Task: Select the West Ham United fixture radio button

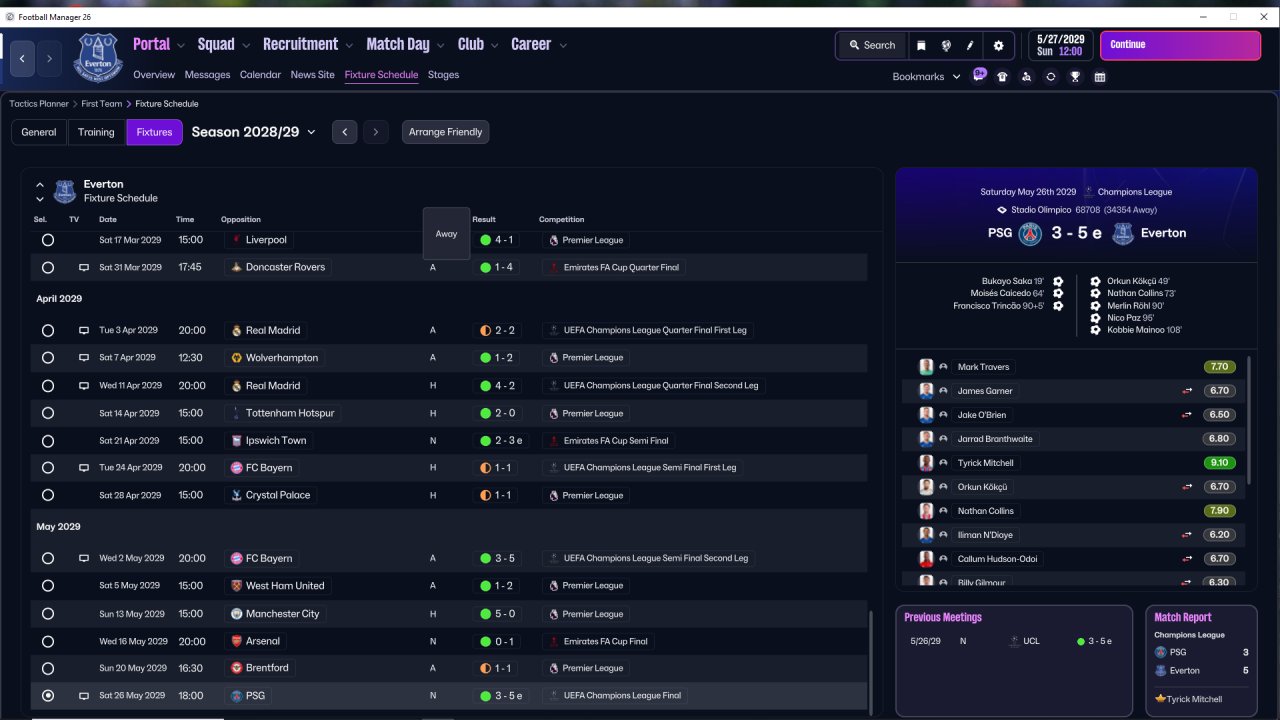Action: pyautogui.click(x=48, y=586)
